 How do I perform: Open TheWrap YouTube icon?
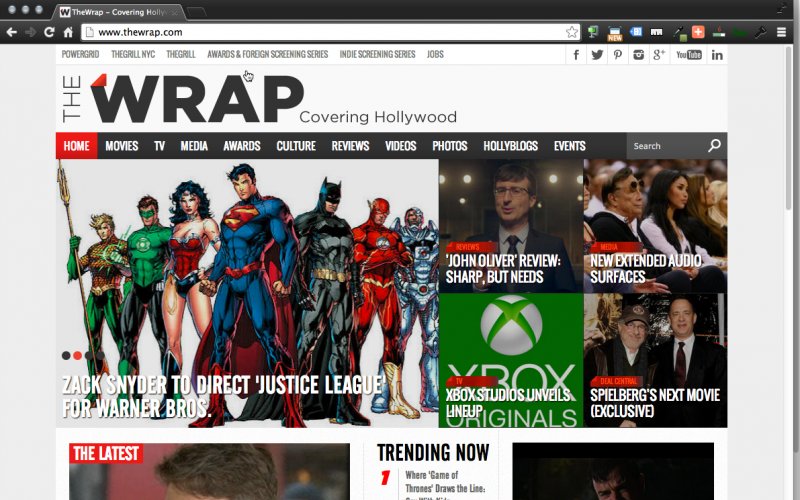pos(689,55)
